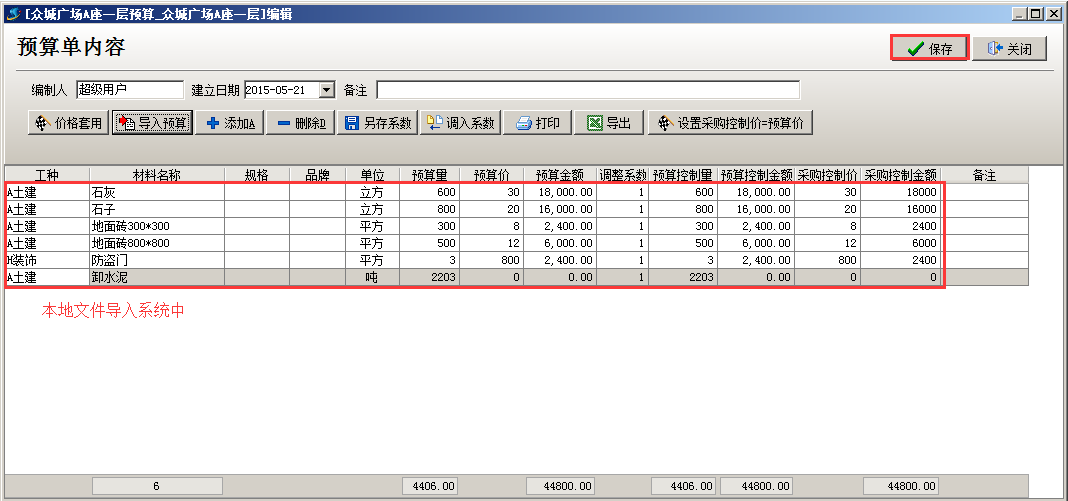Image resolution: width=1068 pixels, height=501 pixels.
Task: Click the 价格套用 toolbar button
Action: (68, 123)
